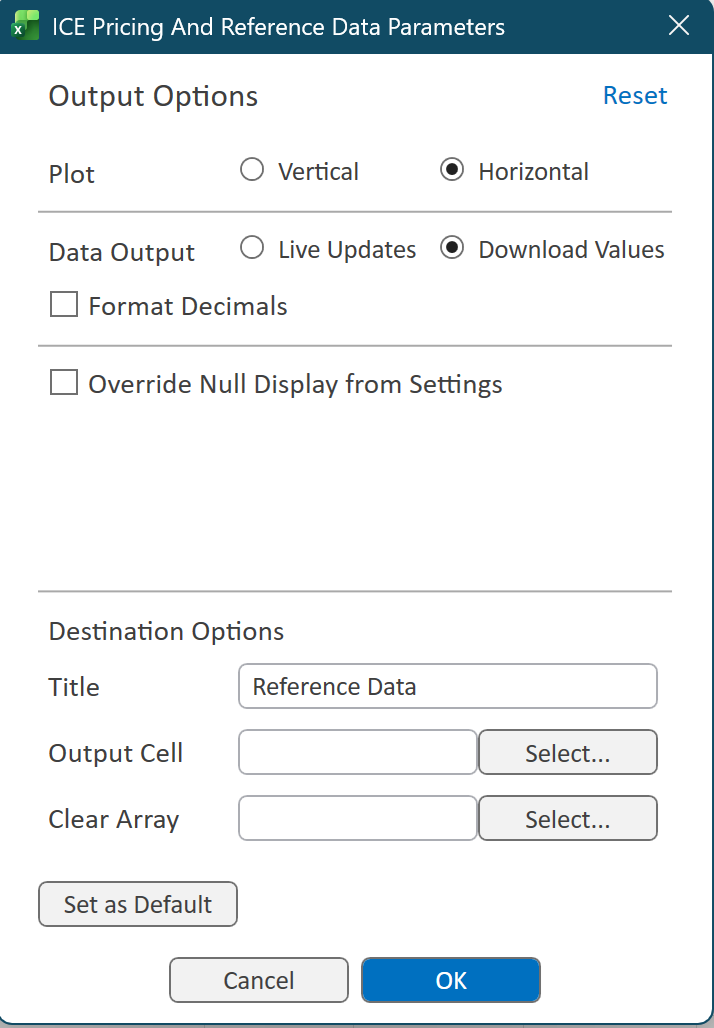Open the Clear Array Select dialog
714x1028 pixels.
pyautogui.click(x=567, y=818)
